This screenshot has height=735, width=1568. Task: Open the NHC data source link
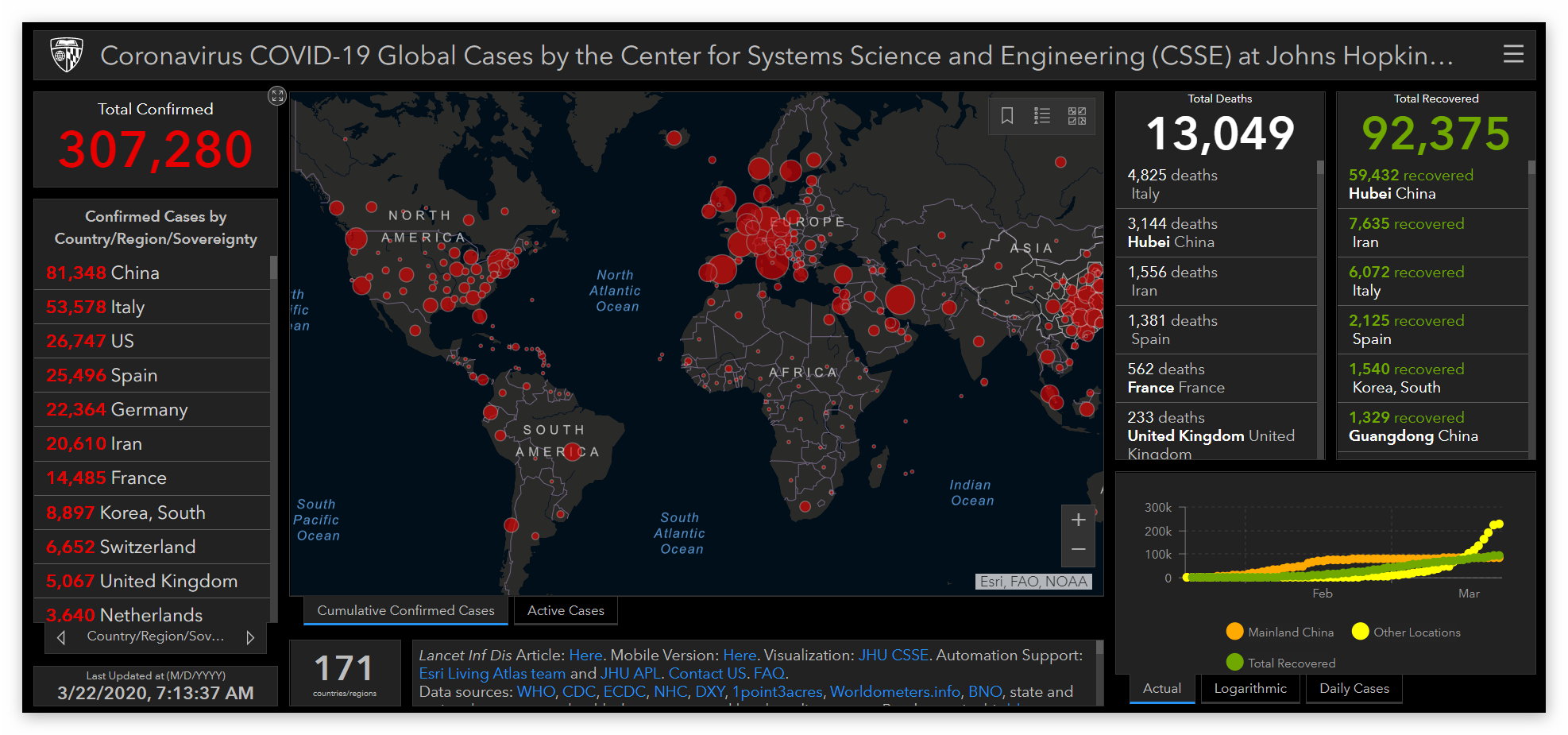tap(670, 691)
